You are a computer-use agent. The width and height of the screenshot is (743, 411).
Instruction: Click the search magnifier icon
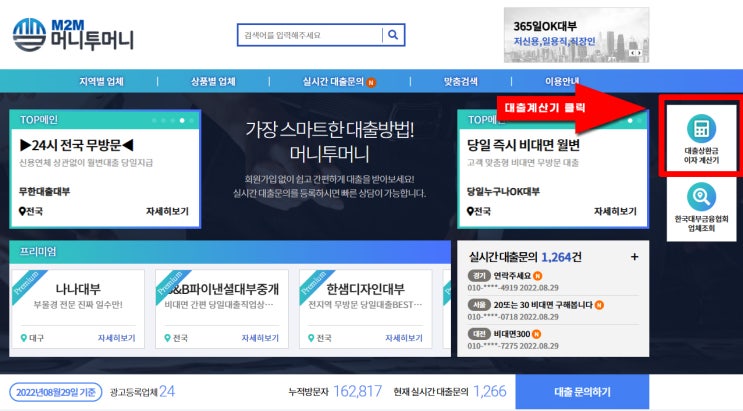point(393,35)
